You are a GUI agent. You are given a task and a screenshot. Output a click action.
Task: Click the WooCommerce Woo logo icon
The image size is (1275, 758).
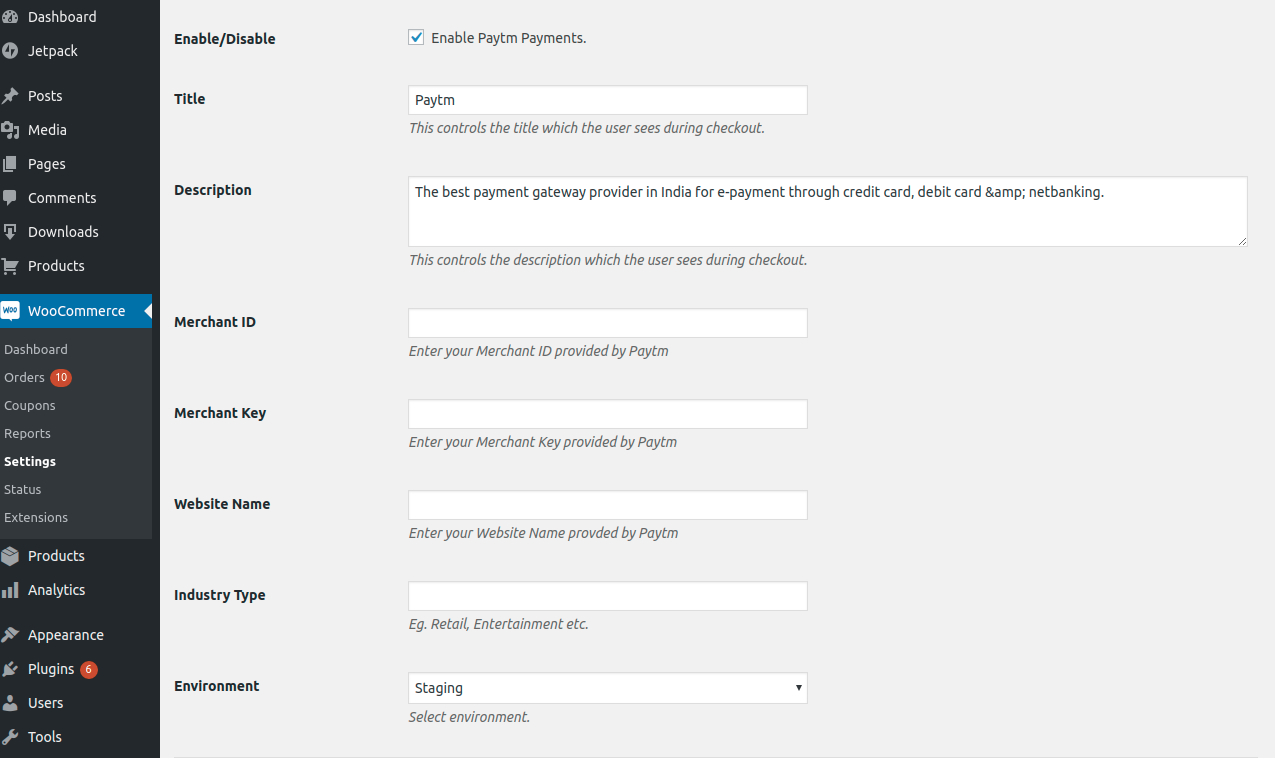10,311
